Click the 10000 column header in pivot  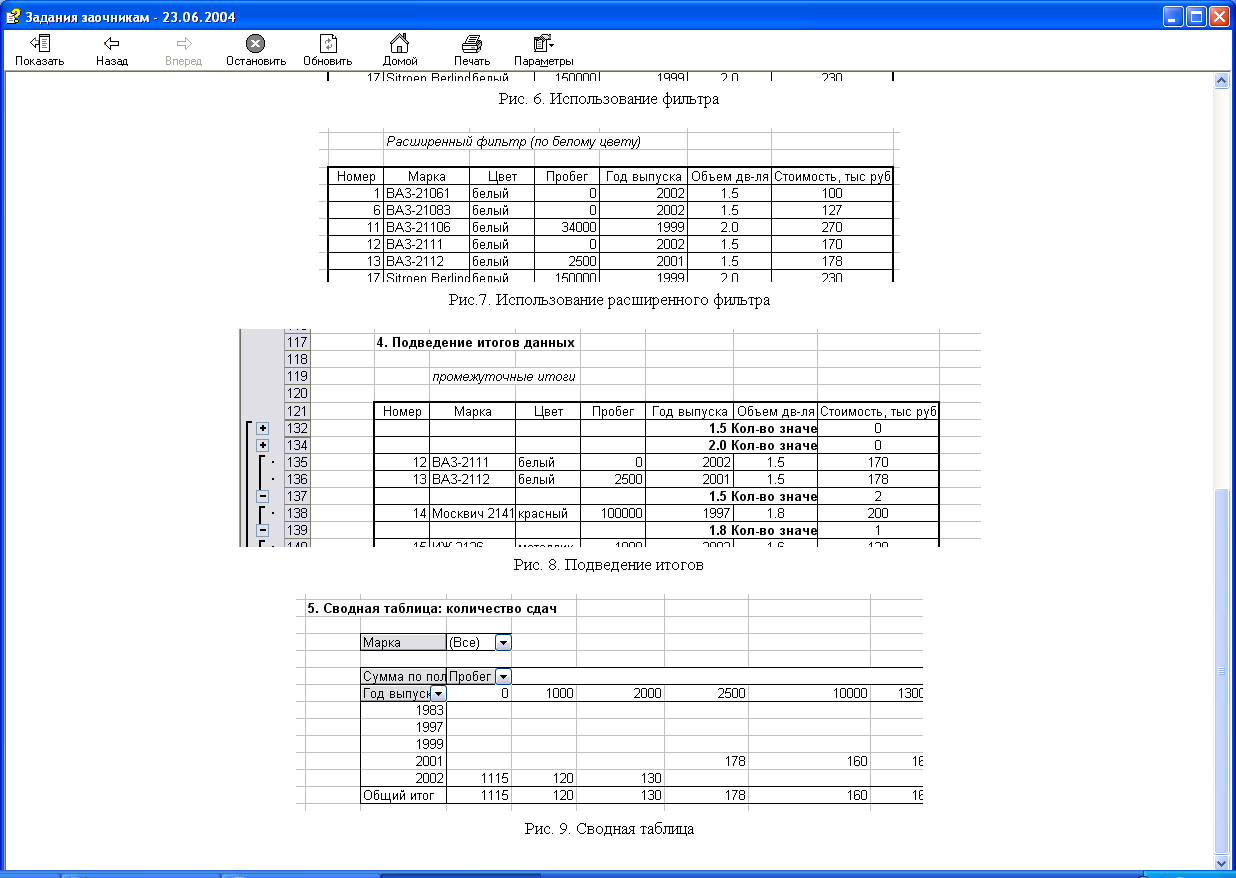click(x=809, y=693)
